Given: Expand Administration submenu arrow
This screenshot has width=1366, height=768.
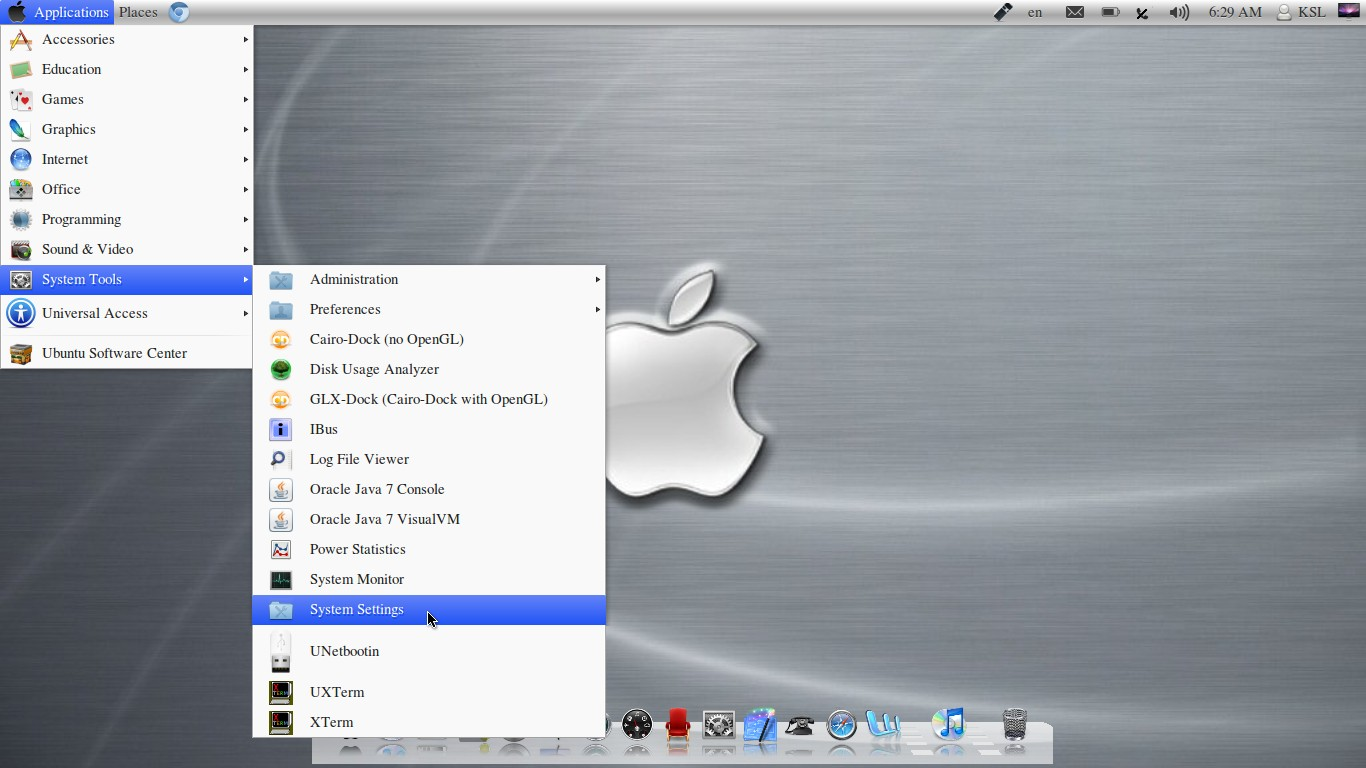Looking at the screenshot, I should coord(597,279).
